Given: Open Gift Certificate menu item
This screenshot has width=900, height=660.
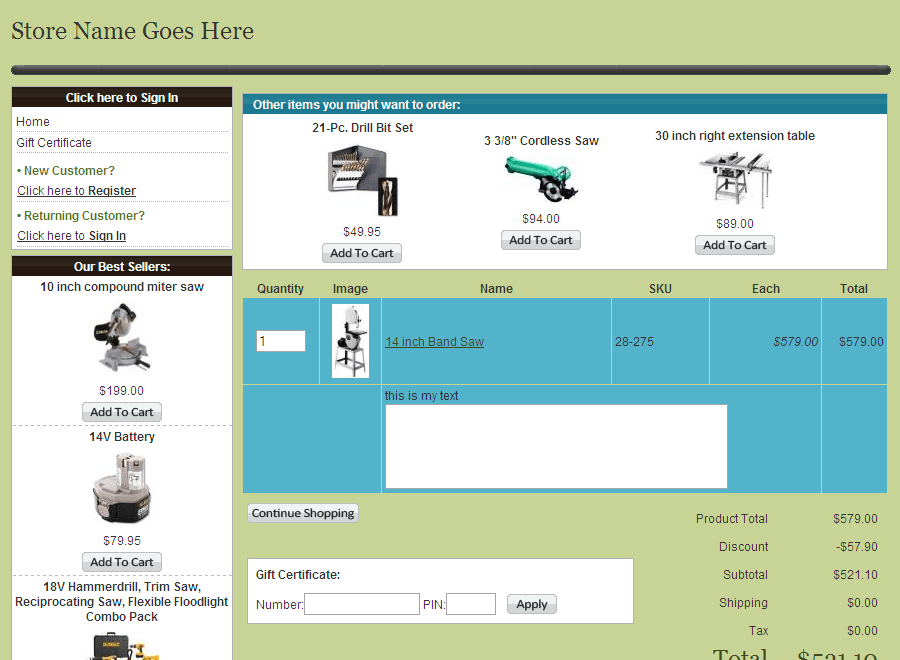Looking at the screenshot, I should 54,143.
